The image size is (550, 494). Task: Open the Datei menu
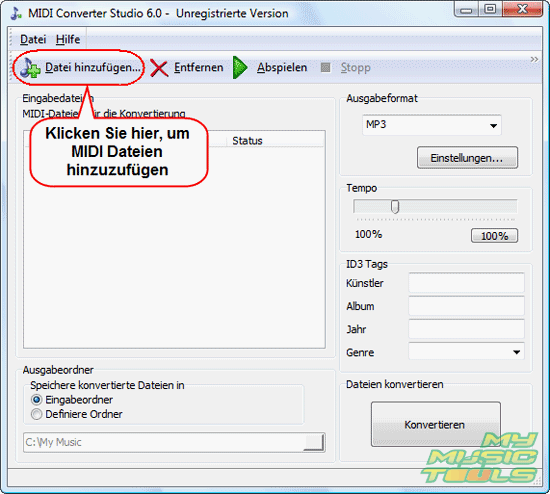(x=33, y=39)
